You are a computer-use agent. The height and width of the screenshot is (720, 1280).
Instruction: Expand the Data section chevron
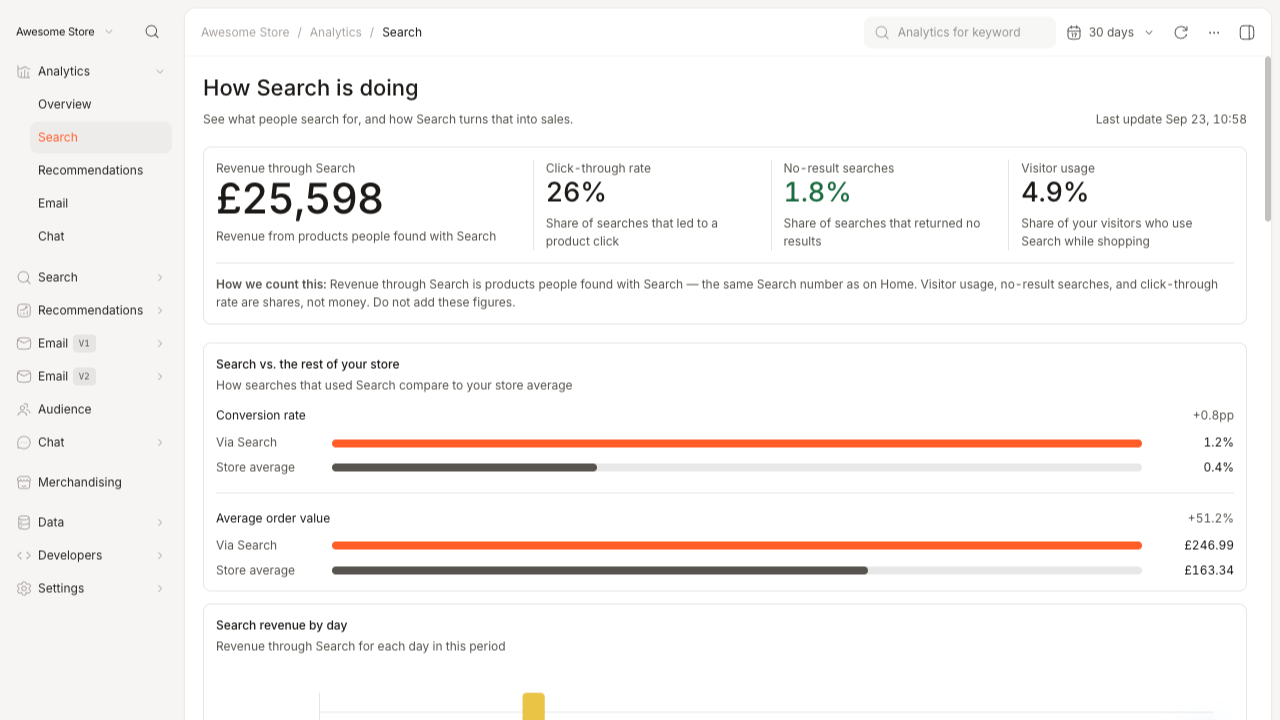160,522
